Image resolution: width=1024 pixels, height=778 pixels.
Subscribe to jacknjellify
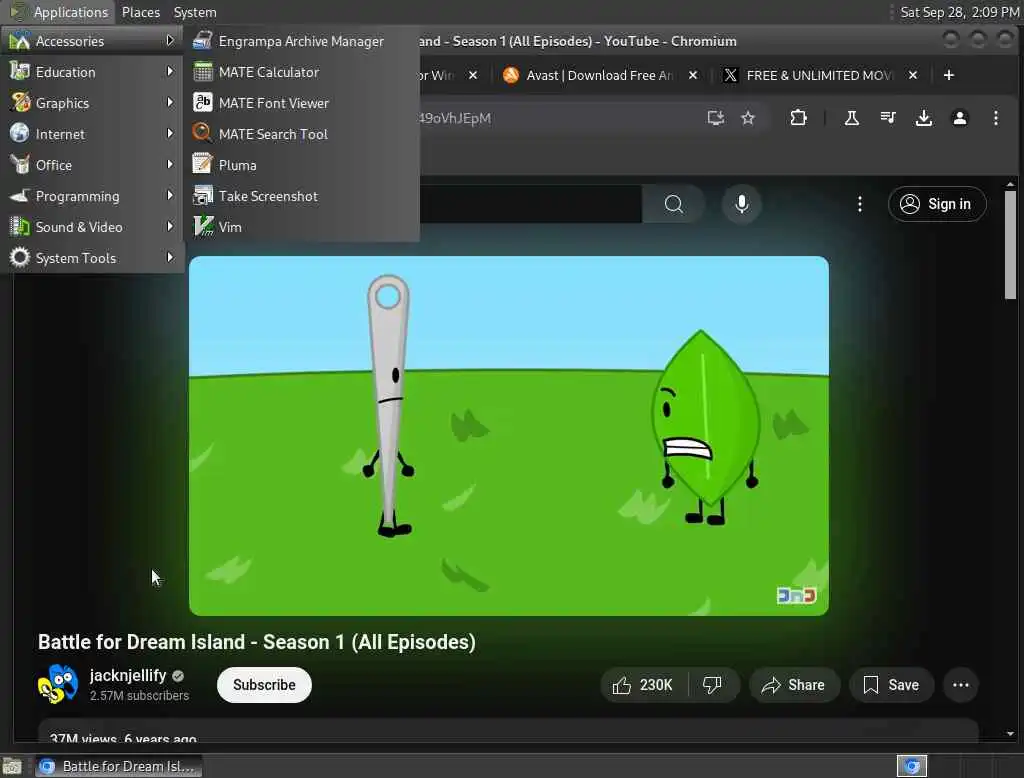coord(264,685)
